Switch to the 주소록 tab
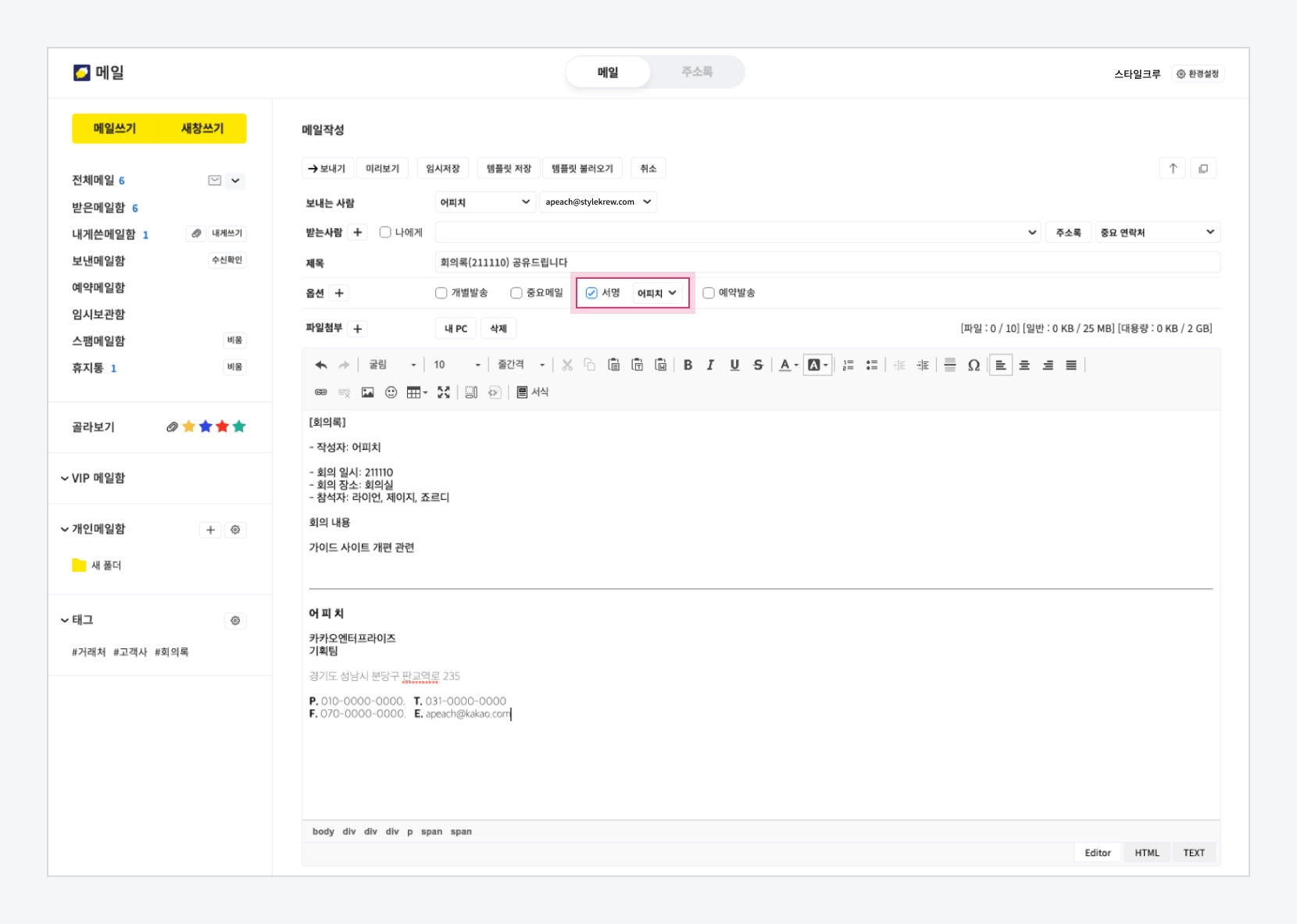The image size is (1297, 924). (696, 72)
